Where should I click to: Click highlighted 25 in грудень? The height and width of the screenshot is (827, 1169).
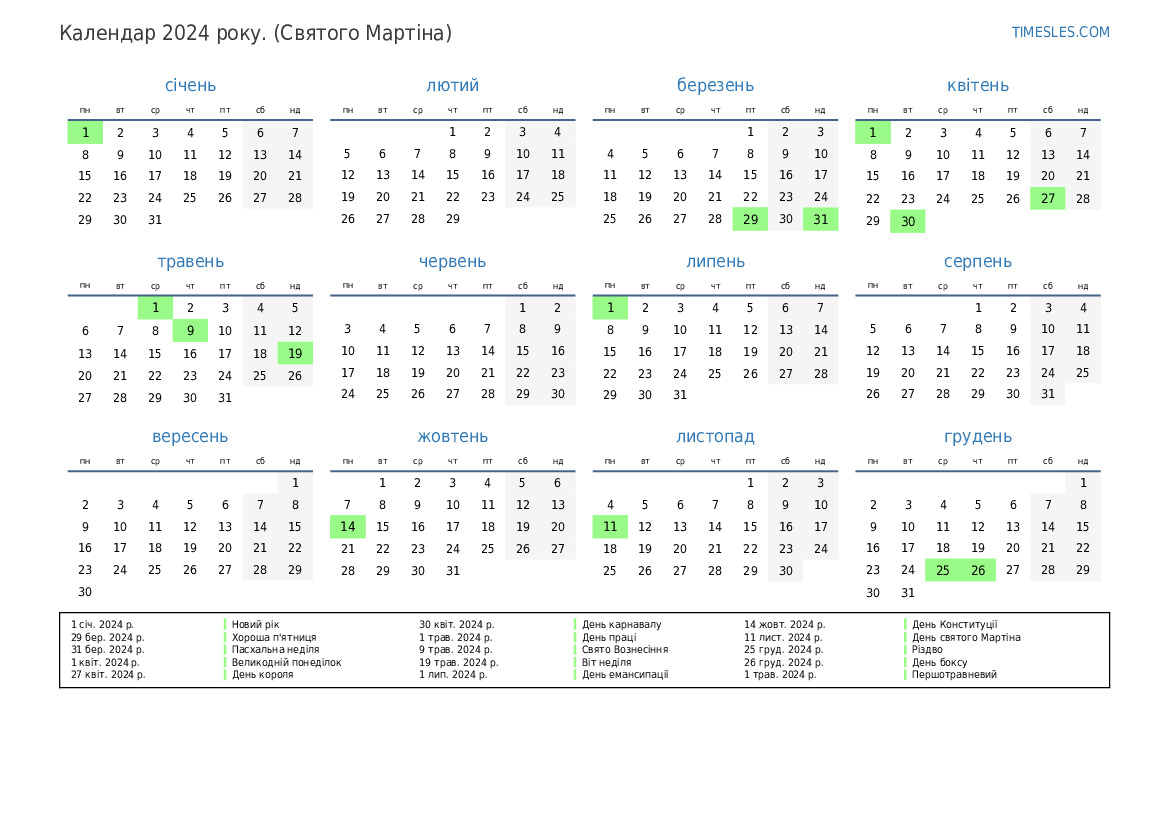pos(942,571)
